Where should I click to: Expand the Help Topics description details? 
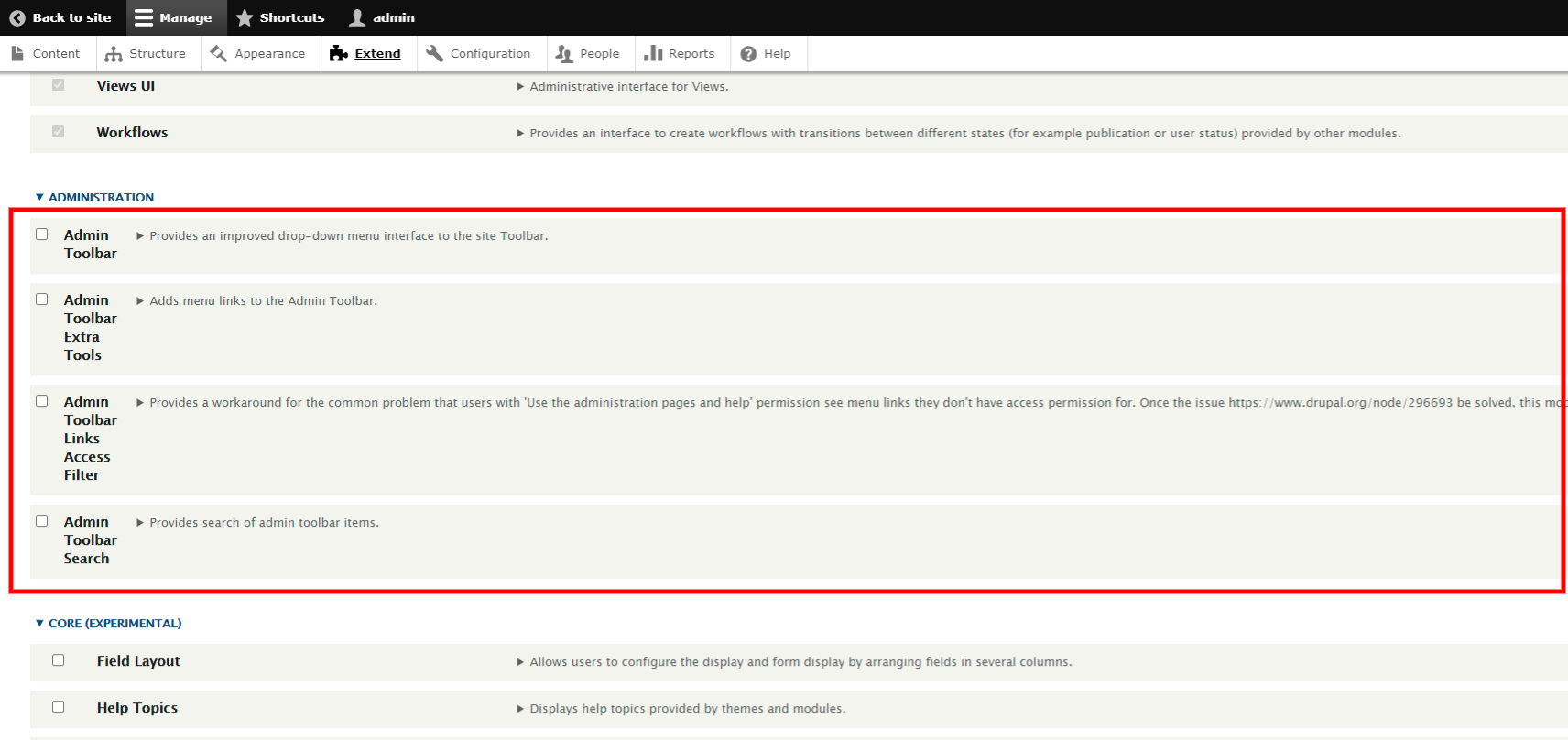point(681,709)
